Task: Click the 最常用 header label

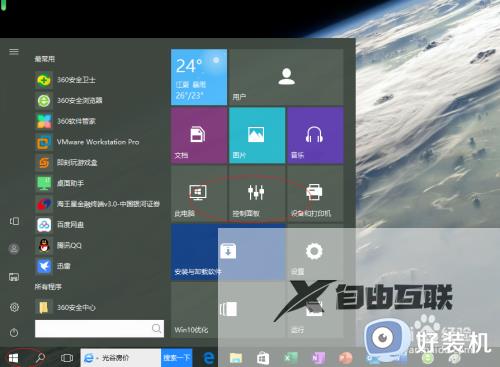Action: coord(45,59)
